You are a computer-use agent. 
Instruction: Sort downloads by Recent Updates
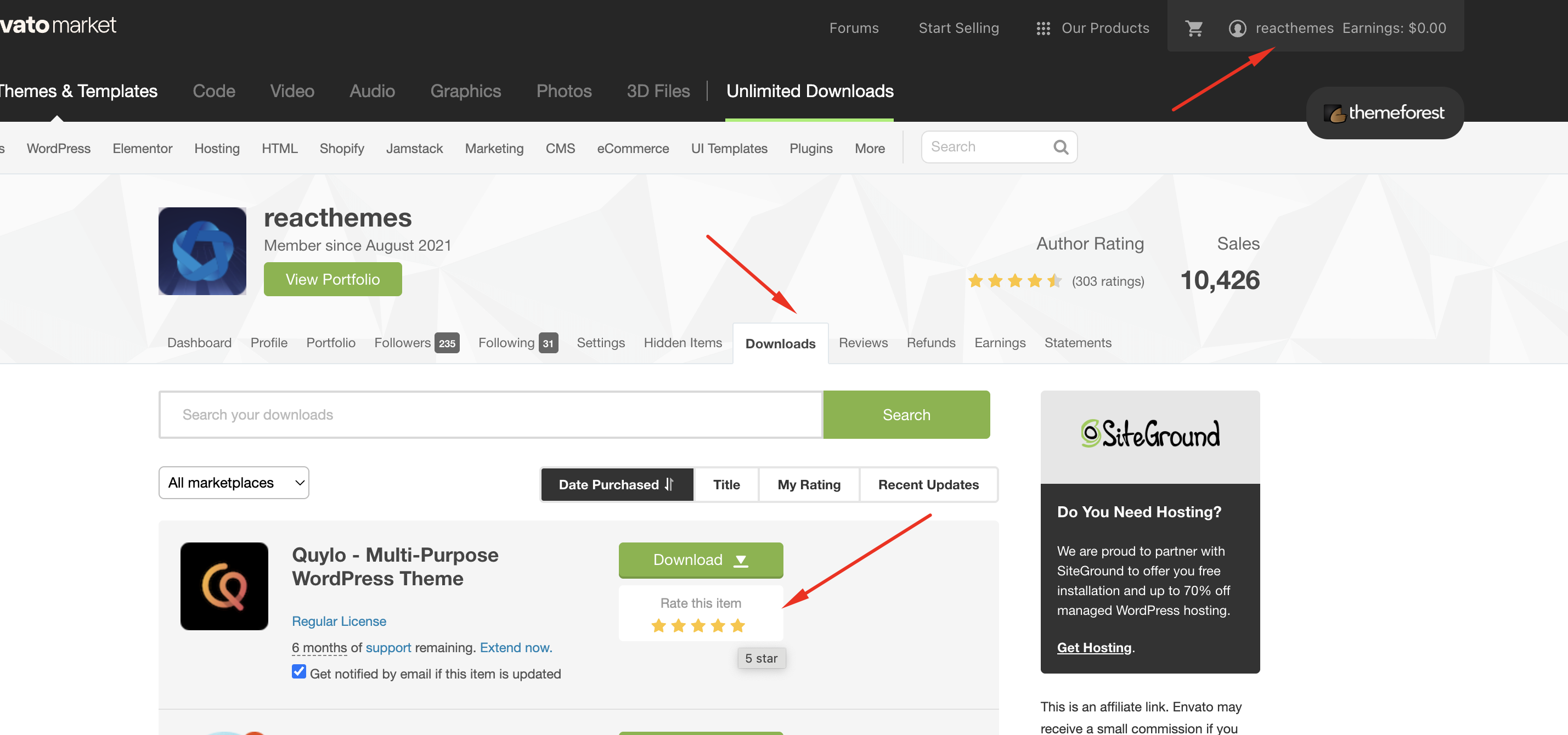tap(928, 484)
